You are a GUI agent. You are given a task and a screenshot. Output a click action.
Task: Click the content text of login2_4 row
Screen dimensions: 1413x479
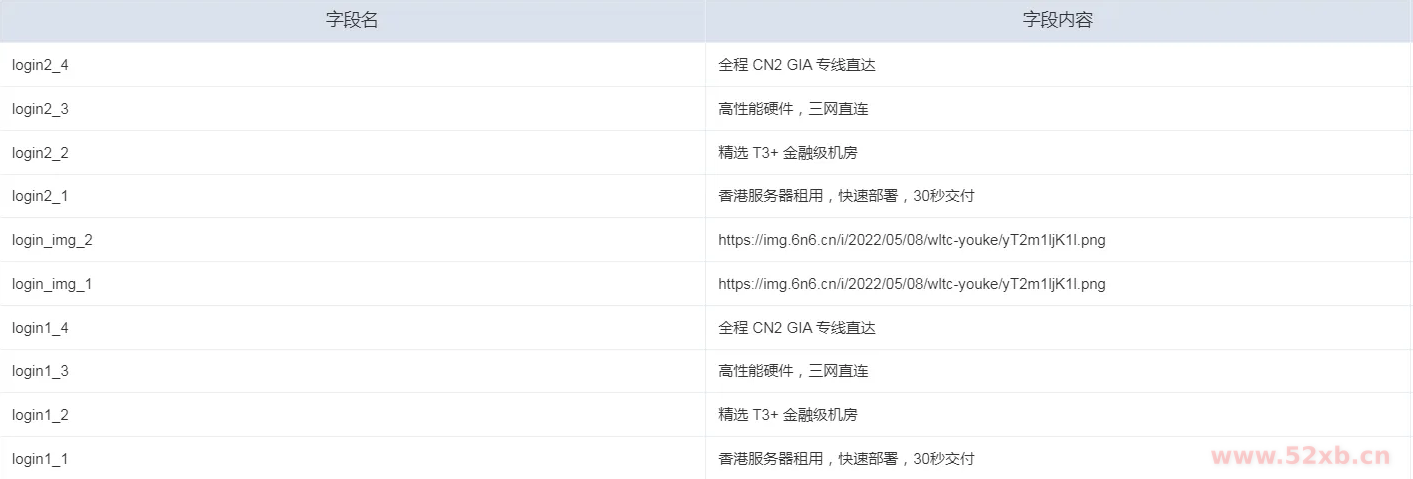click(797, 65)
